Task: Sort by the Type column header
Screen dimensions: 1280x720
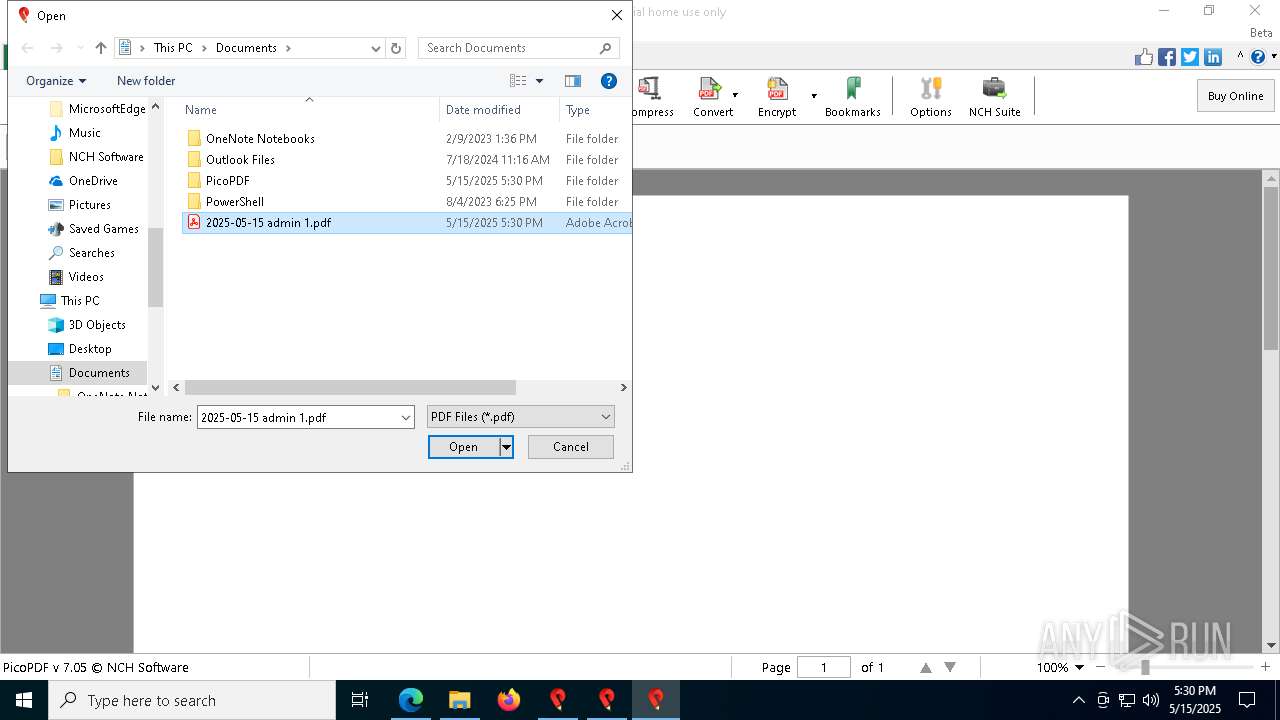Action: (595, 110)
